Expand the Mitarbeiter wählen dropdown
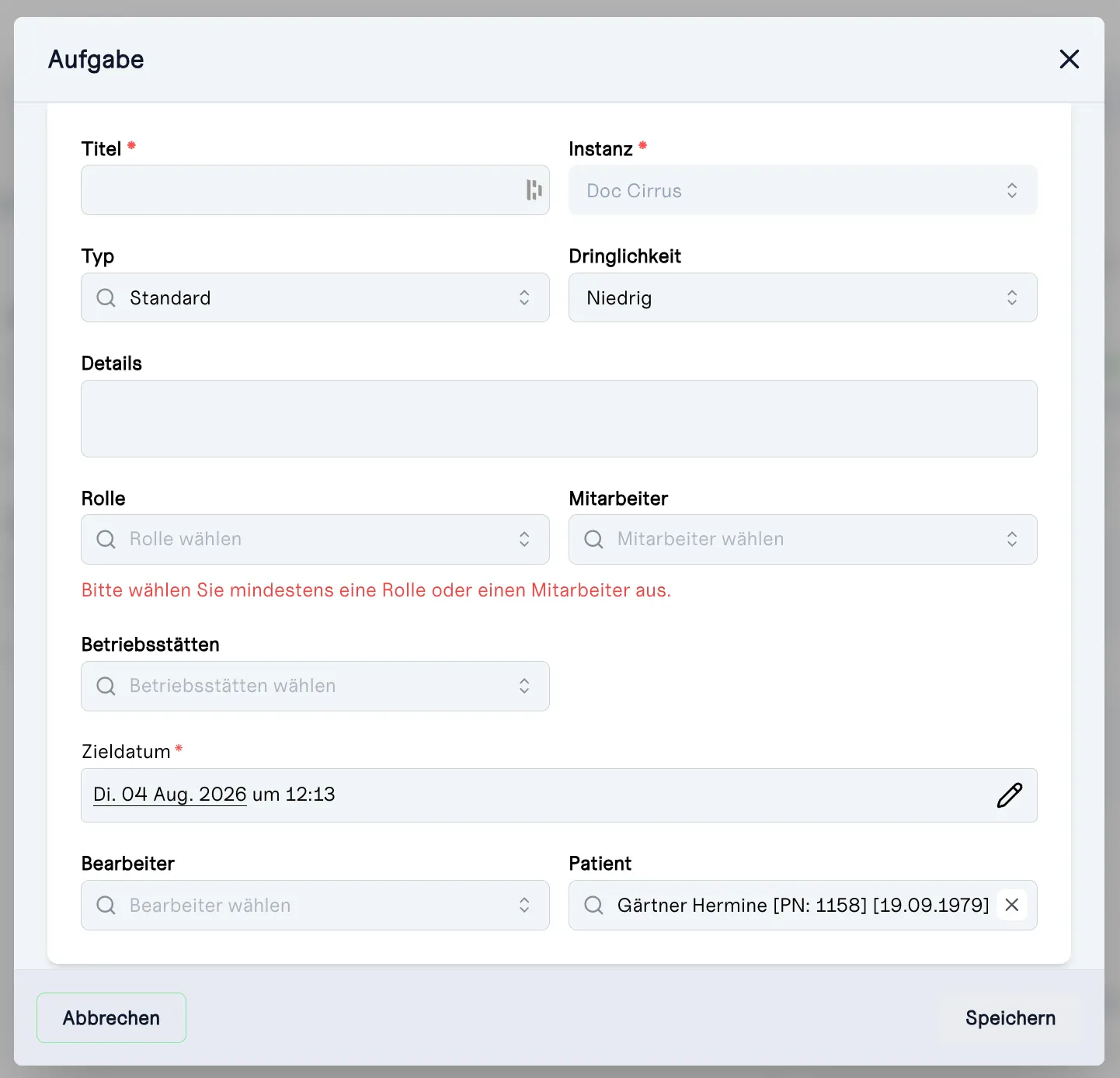 [x=803, y=539]
